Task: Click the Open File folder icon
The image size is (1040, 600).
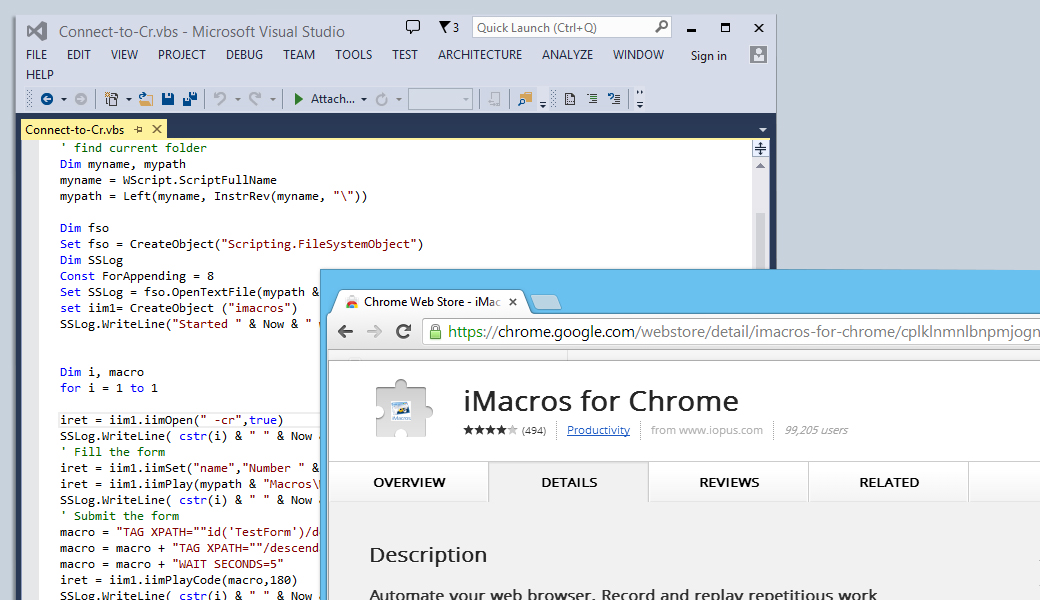Action: 146,99
